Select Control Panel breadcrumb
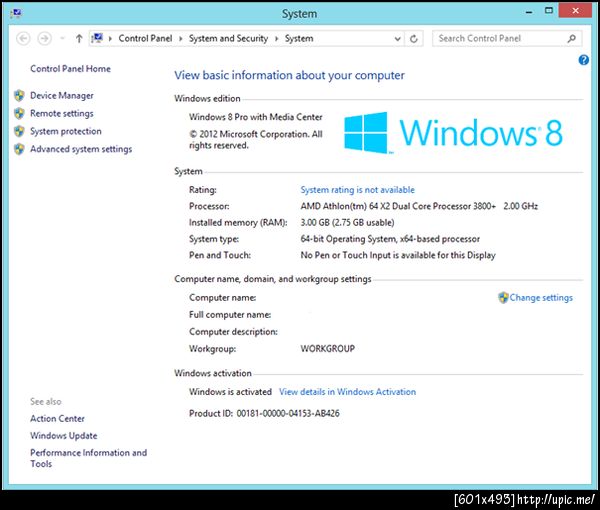The width and height of the screenshot is (600, 510). point(145,38)
